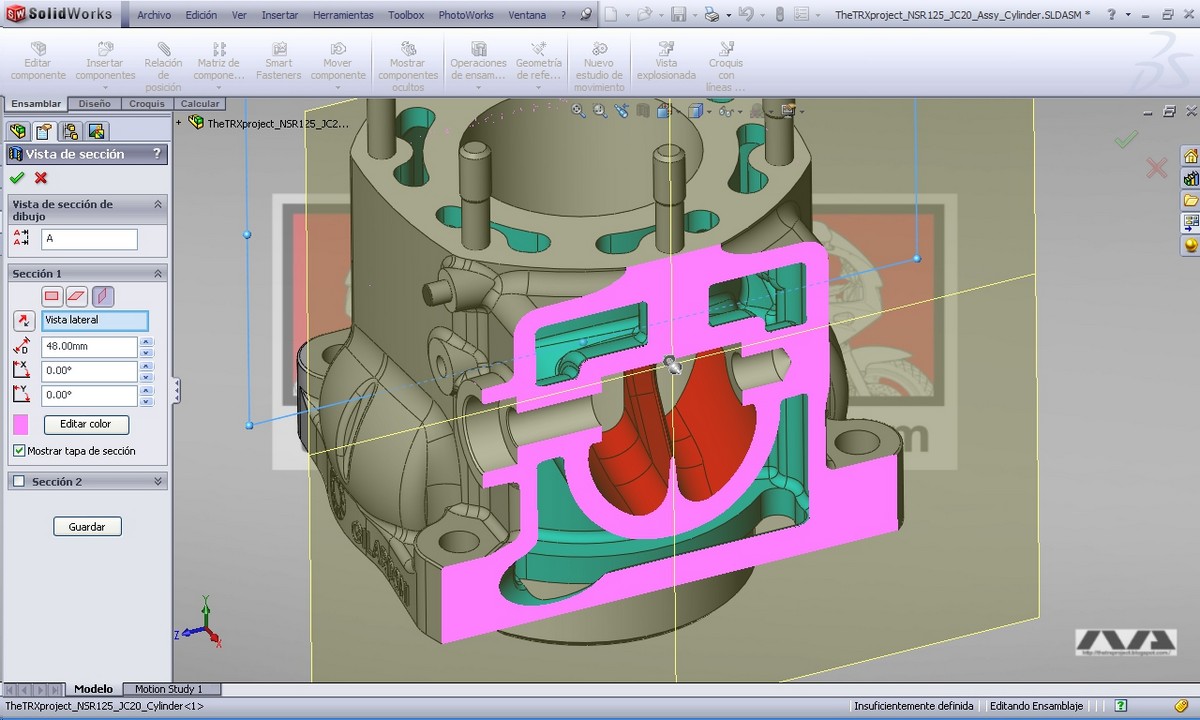Click Relación de posición tool
The height and width of the screenshot is (720, 1200).
163,66
